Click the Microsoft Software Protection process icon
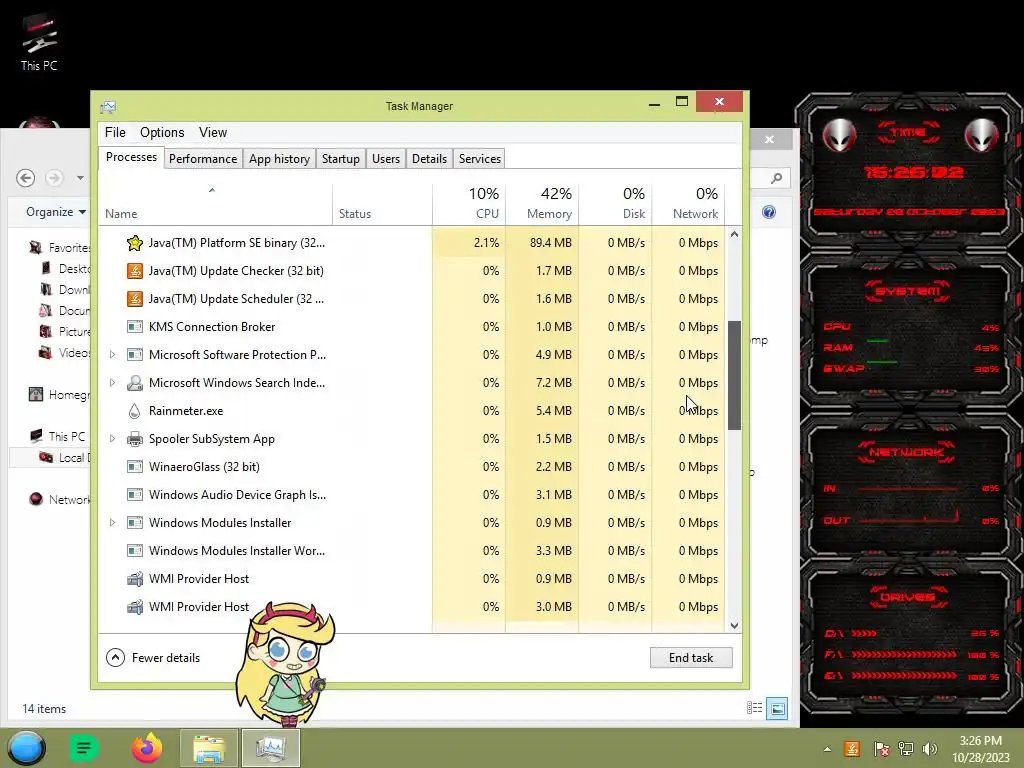The image size is (1024, 768). coord(135,355)
